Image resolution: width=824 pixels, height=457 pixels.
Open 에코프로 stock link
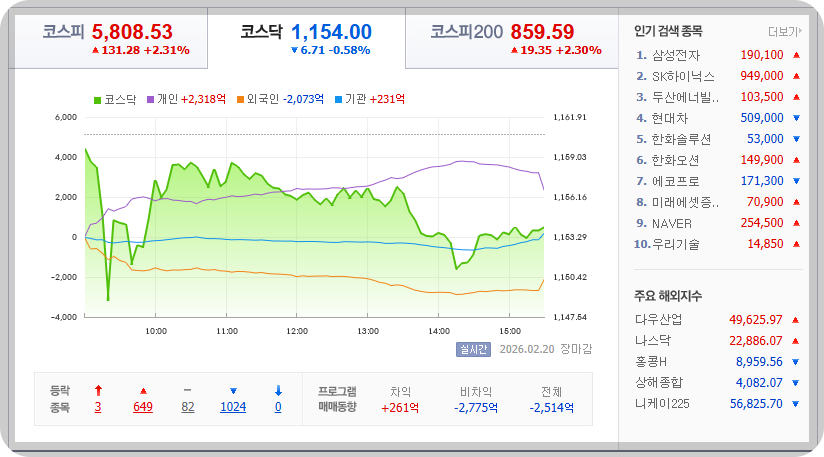tap(675, 181)
